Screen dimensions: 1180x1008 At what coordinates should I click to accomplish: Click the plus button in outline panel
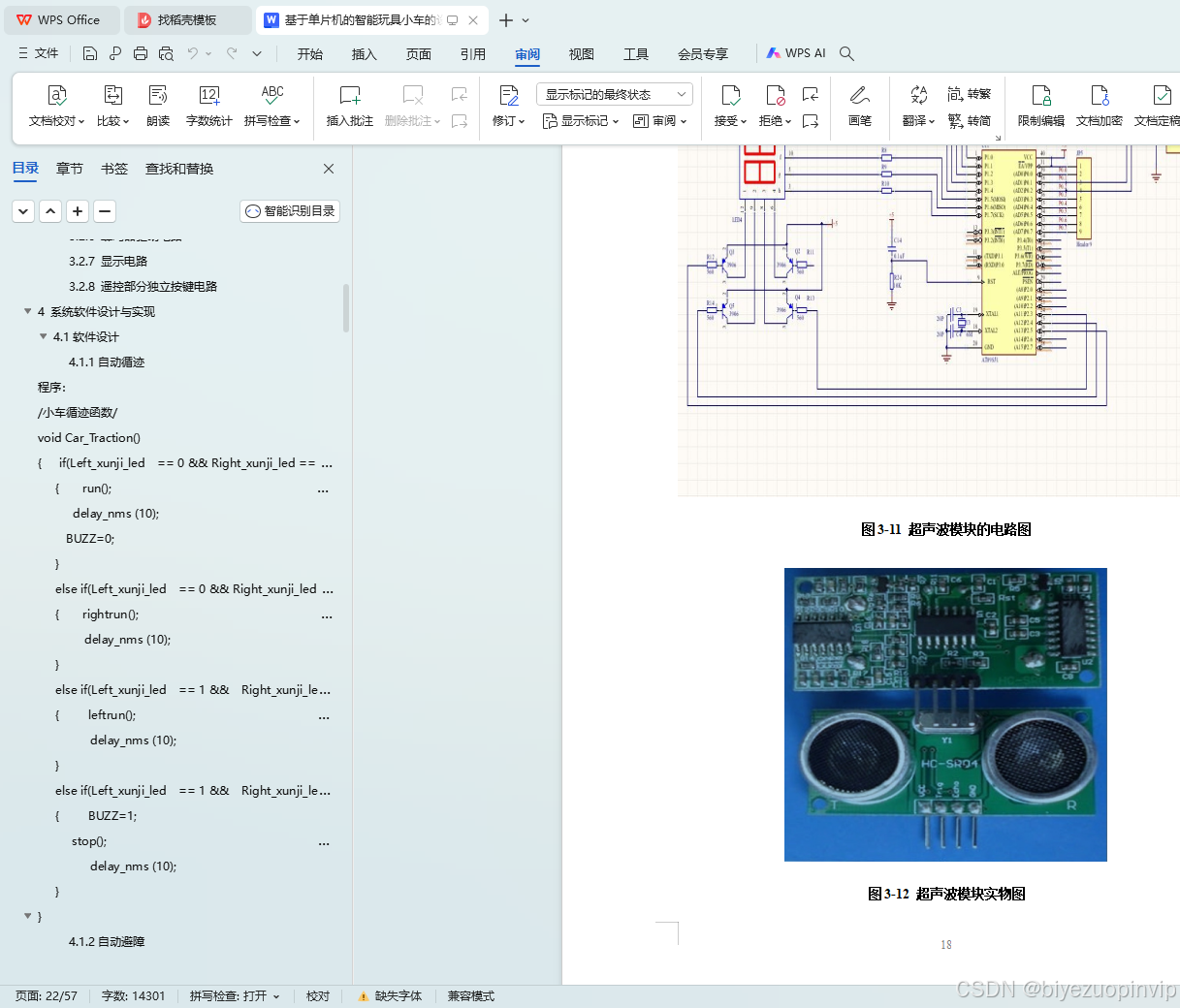[x=78, y=210]
